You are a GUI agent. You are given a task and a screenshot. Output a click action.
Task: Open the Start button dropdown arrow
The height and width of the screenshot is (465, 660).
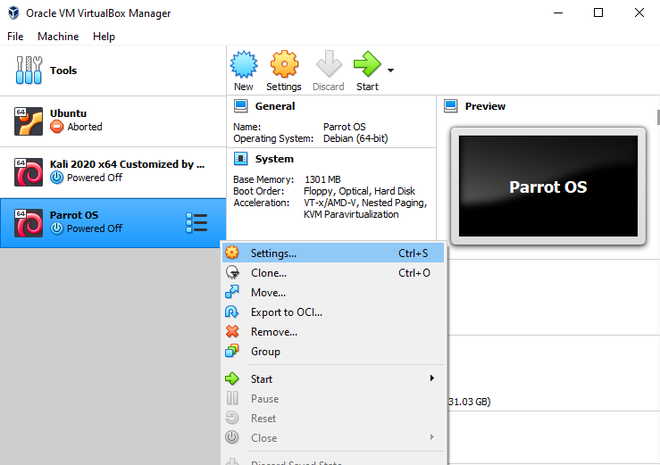pos(391,70)
